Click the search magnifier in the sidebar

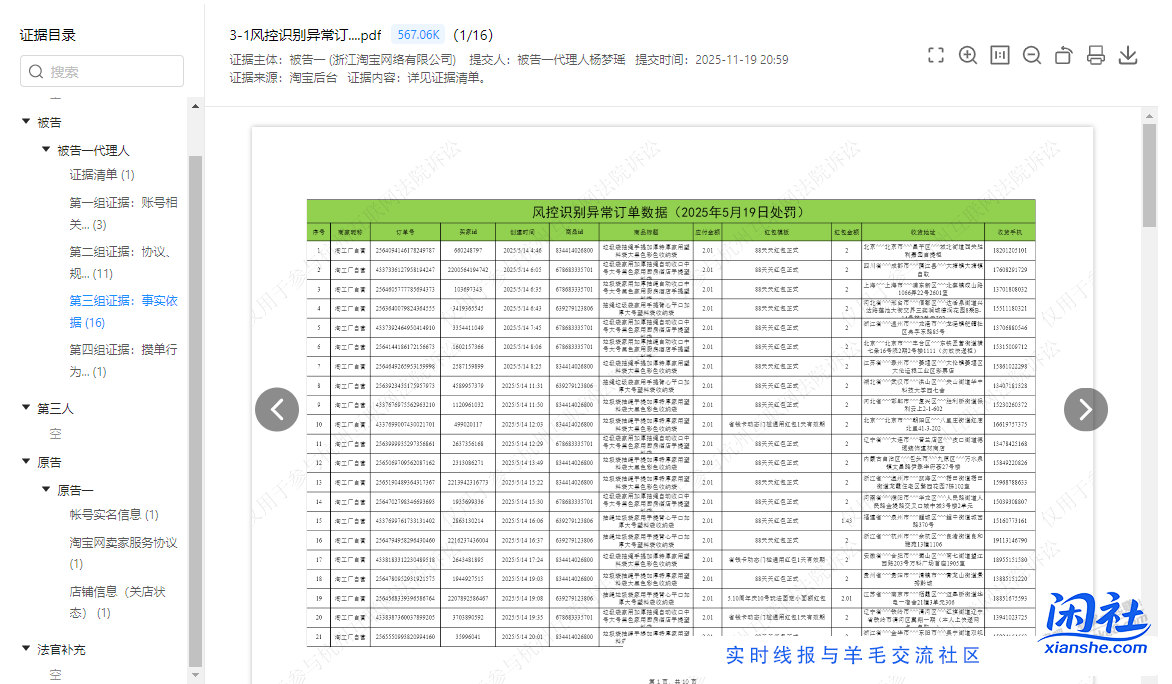(x=38, y=71)
